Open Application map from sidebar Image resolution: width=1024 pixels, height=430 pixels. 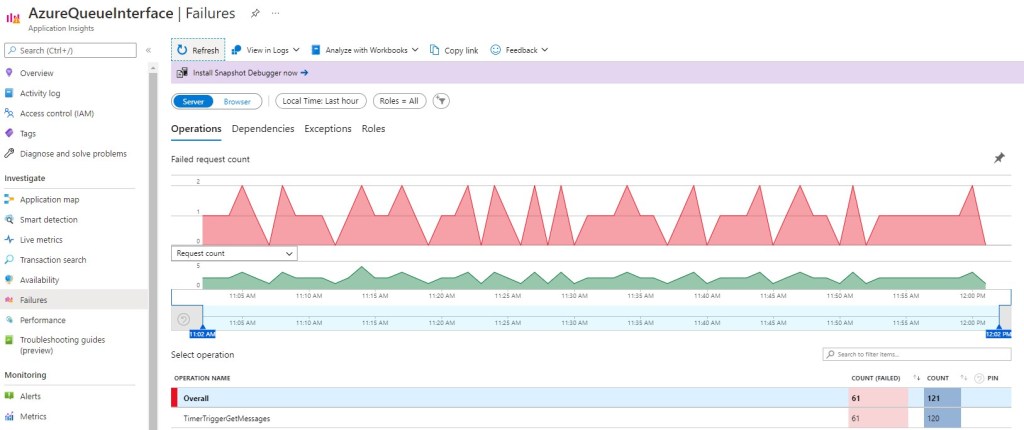(x=49, y=200)
